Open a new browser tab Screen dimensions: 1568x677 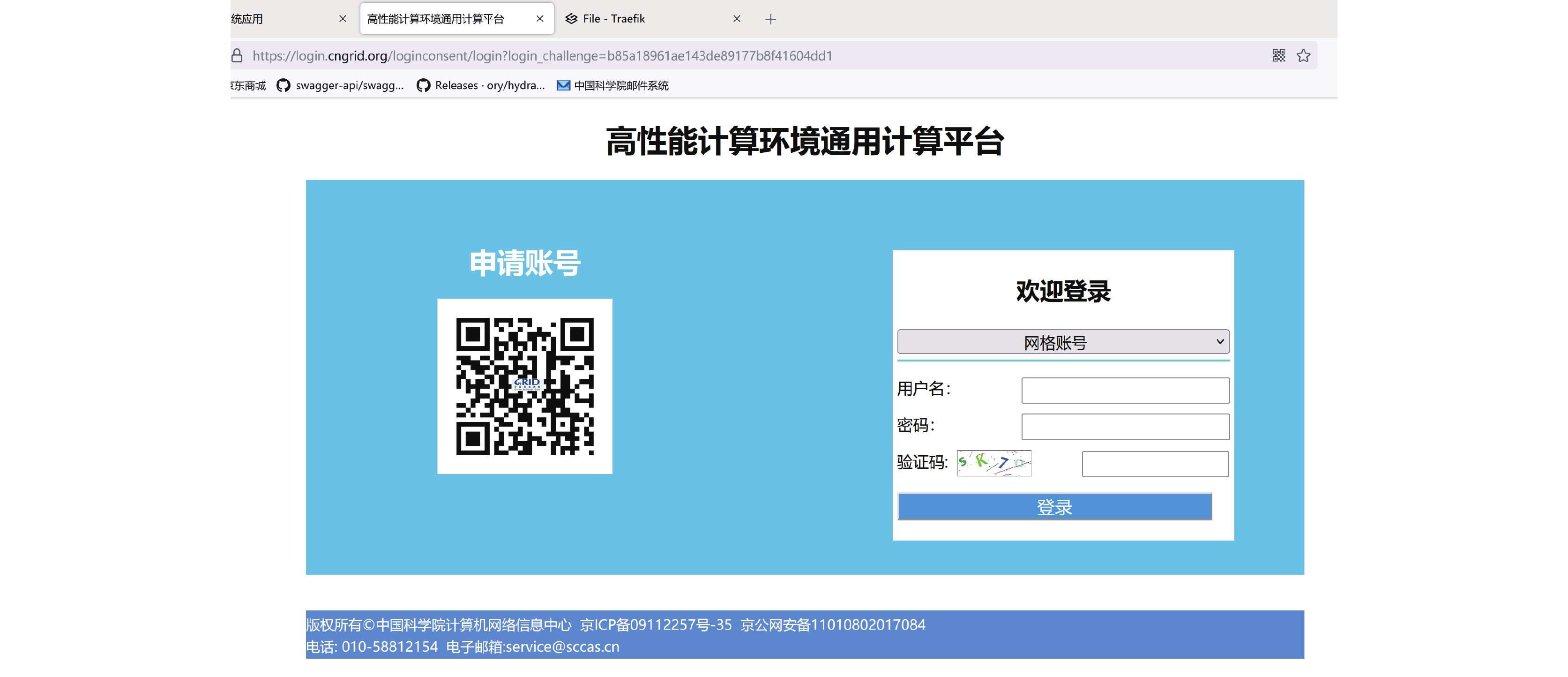click(770, 20)
